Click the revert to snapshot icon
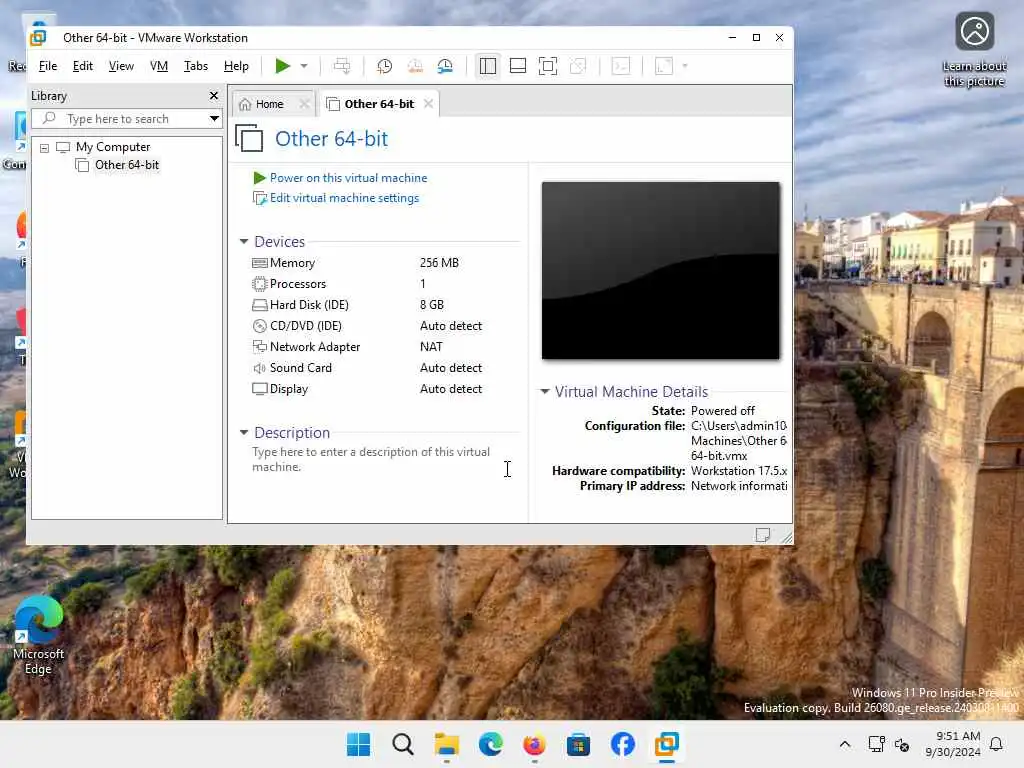Viewport: 1024px width, 768px height. (x=415, y=66)
